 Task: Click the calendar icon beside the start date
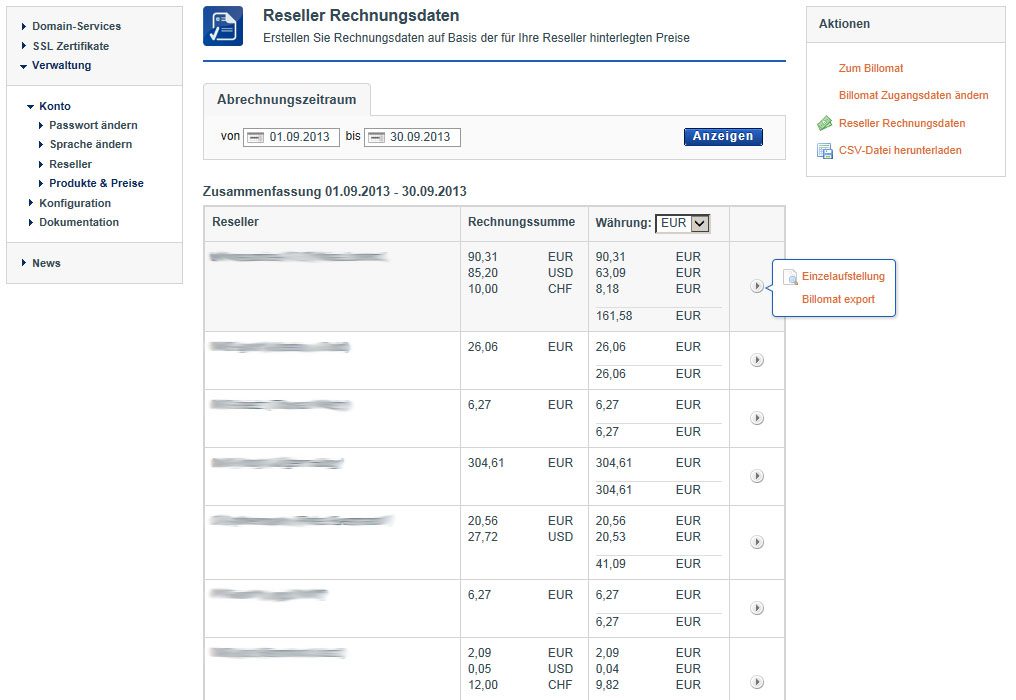(x=255, y=137)
